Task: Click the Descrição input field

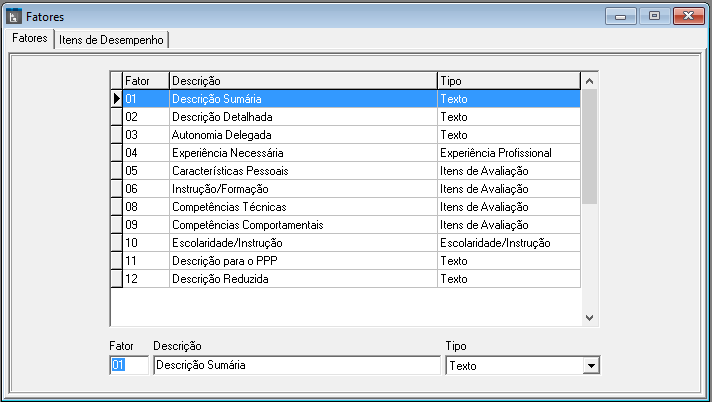Action: 297,365
